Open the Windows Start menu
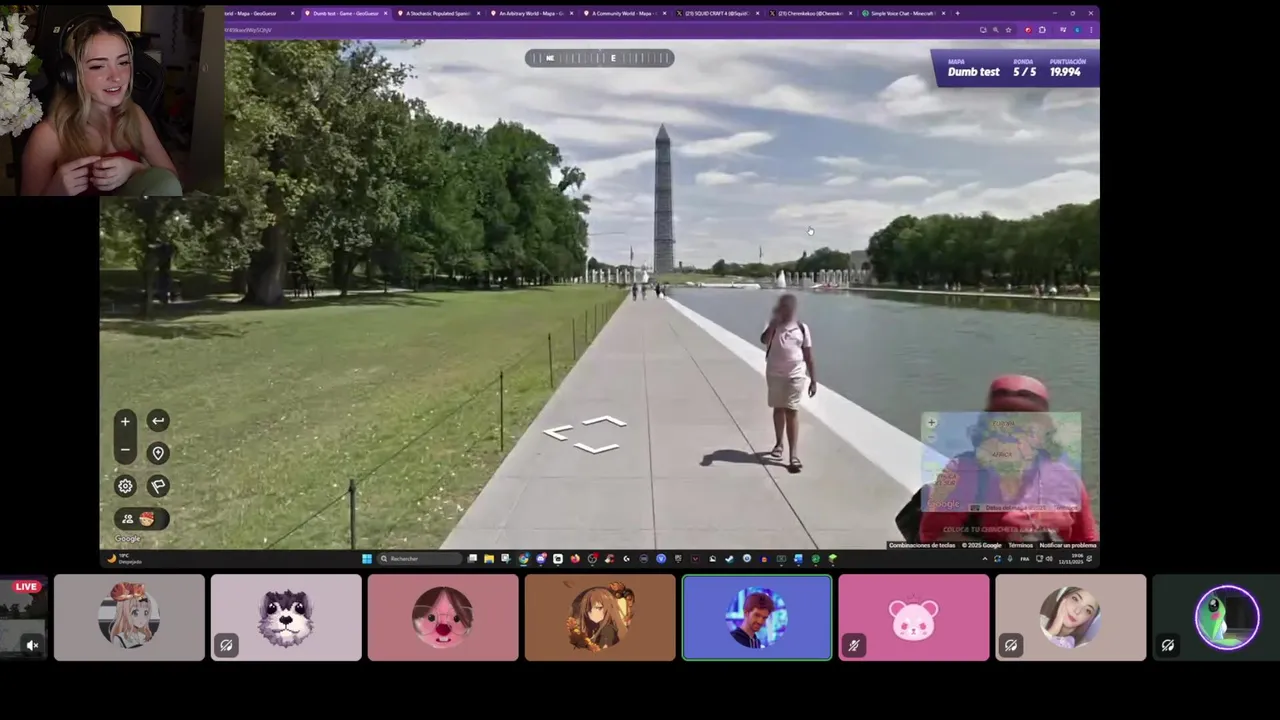The height and width of the screenshot is (720, 1280). pos(367,558)
